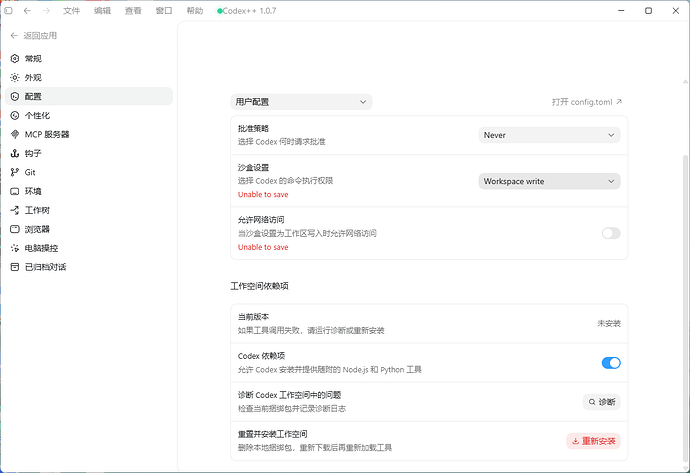The image size is (690, 473).
Task: Click the 重置并安装工作空间 label
Action: (x=272, y=434)
